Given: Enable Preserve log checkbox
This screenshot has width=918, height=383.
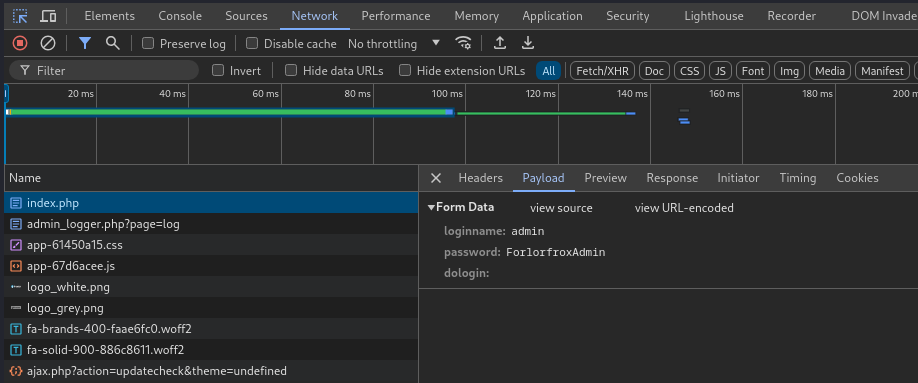Looking at the screenshot, I should point(148,43).
